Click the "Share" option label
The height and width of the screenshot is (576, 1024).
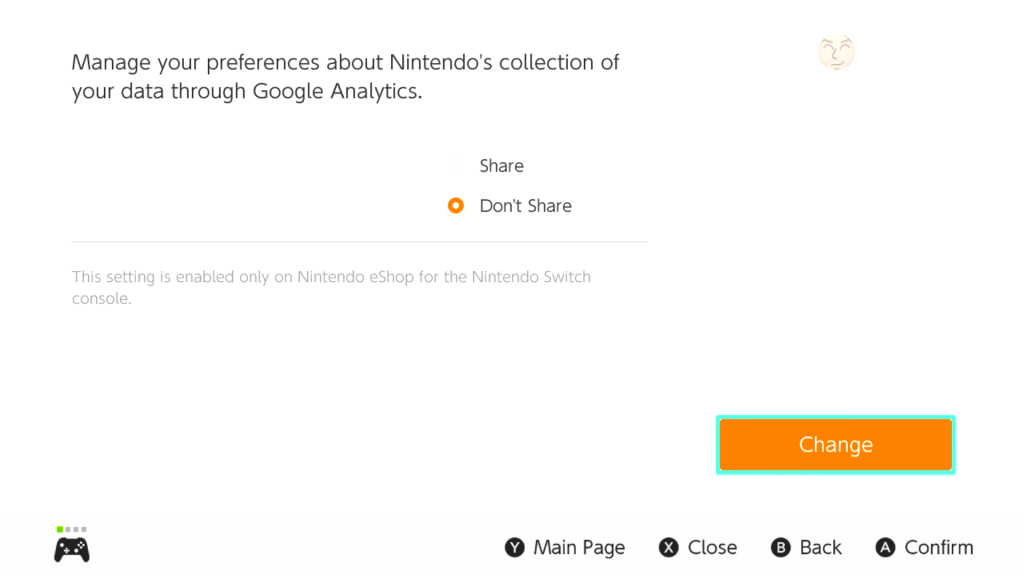tap(501, 166)
